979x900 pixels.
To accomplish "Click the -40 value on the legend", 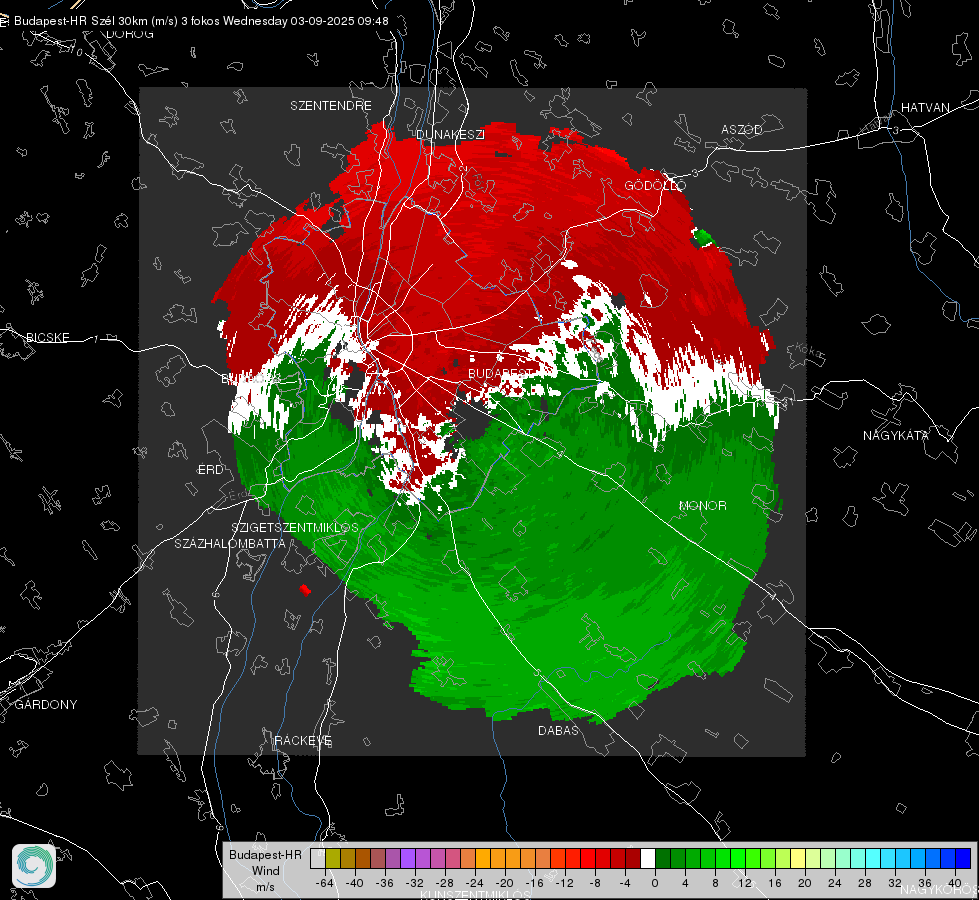I will (x=354, y=883).
